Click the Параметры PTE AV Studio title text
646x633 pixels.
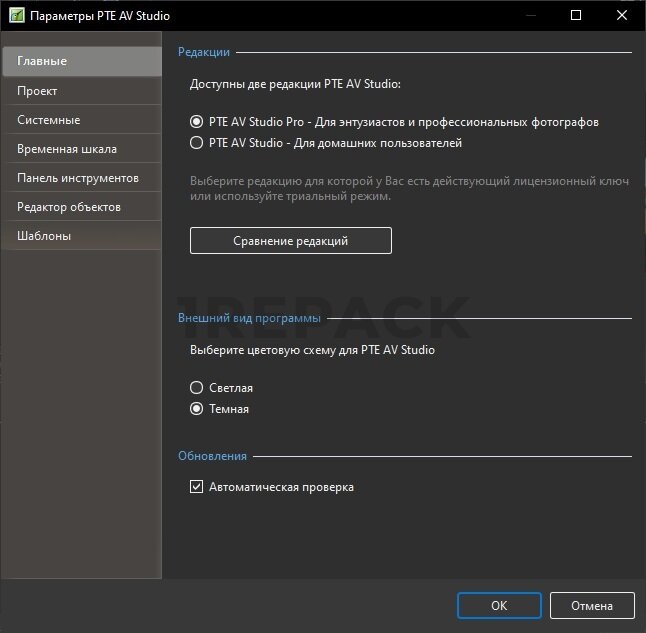(x=99, y=16)
